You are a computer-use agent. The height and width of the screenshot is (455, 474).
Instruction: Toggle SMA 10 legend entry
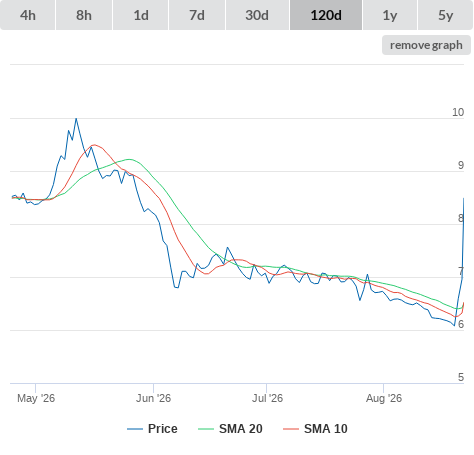[x=326, y=429]
